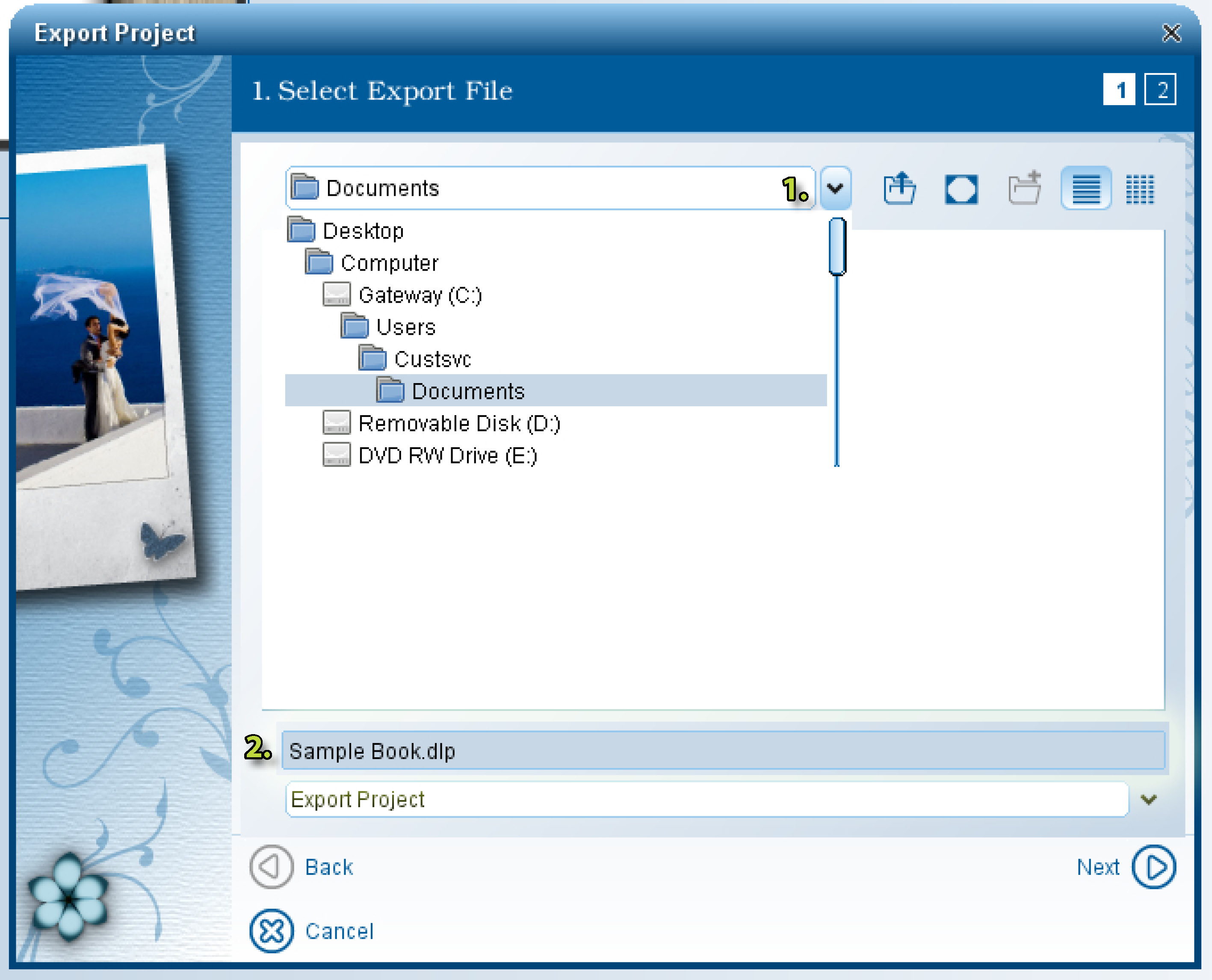Screen dimensions: 1212x980
Task: Click the Sample Book.dlp file name field
Action: (723, 751)
